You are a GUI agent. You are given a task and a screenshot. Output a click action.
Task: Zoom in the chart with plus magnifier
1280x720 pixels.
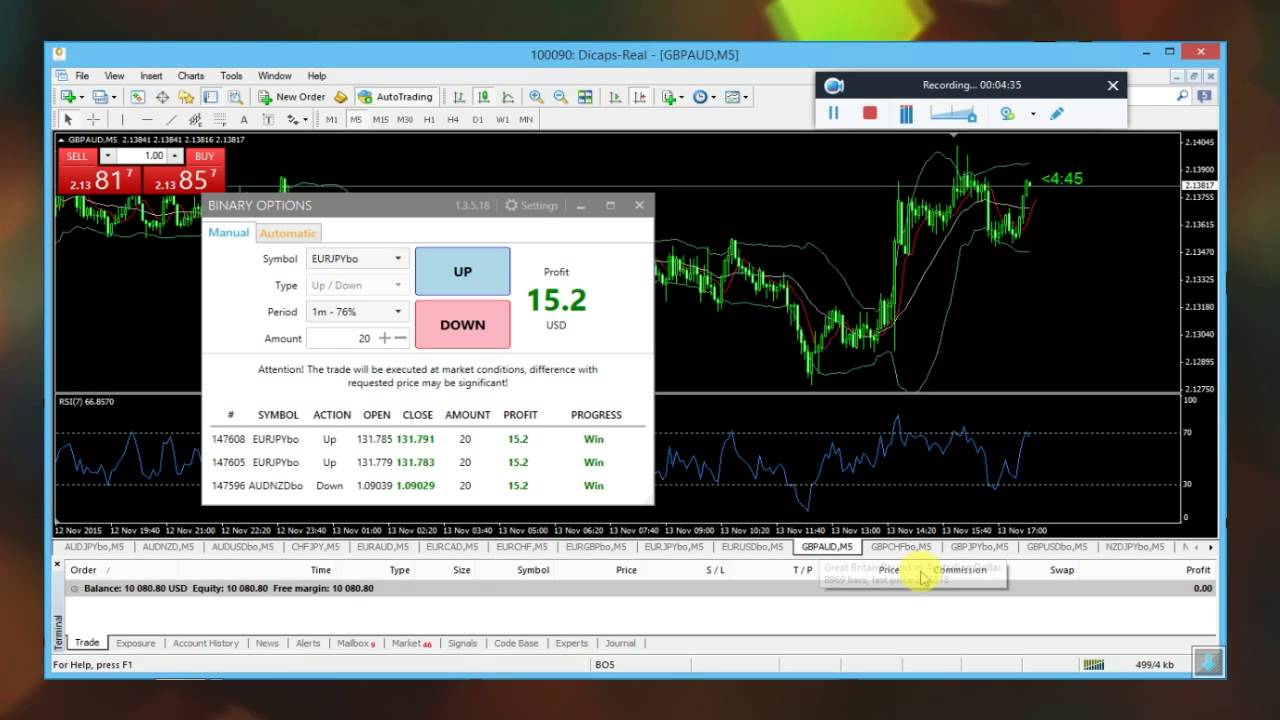[x=536, y=97]
